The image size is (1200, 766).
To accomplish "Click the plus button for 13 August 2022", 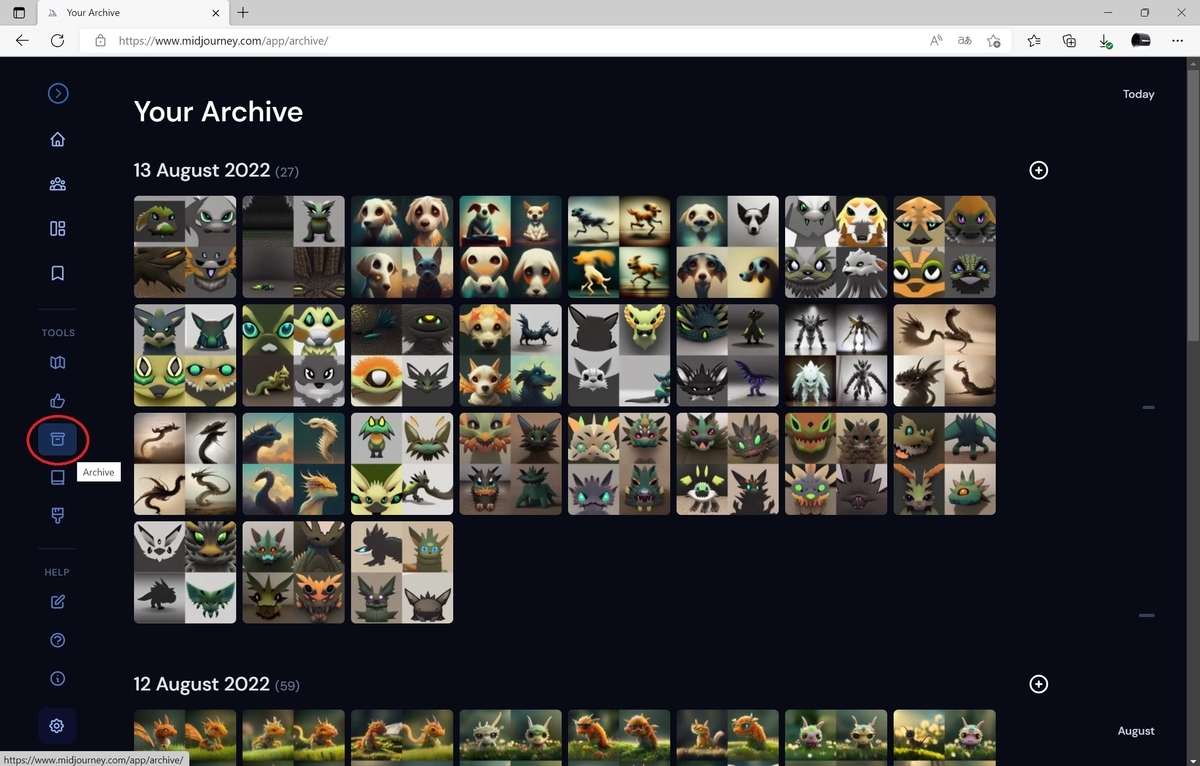I will [1039, 170].
